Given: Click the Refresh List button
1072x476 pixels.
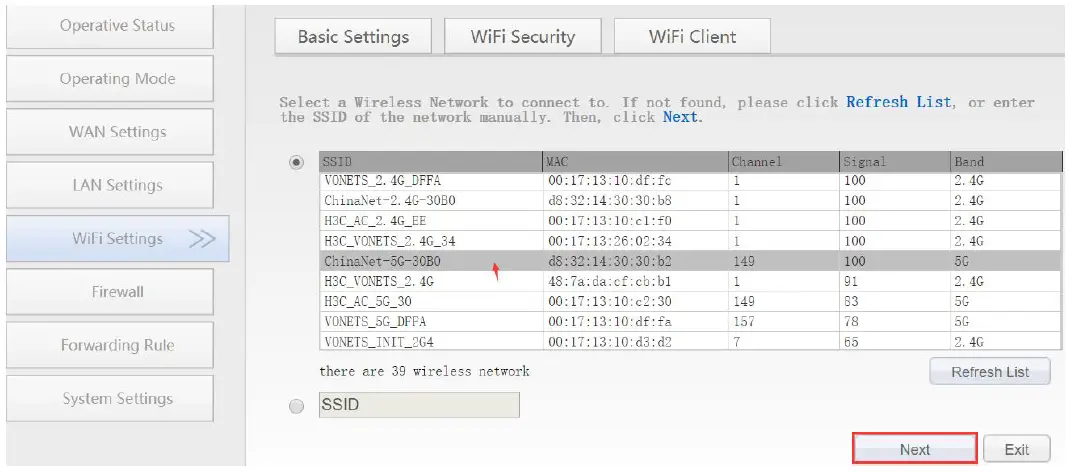Looking at the screenshot, I should click(989, 372).
